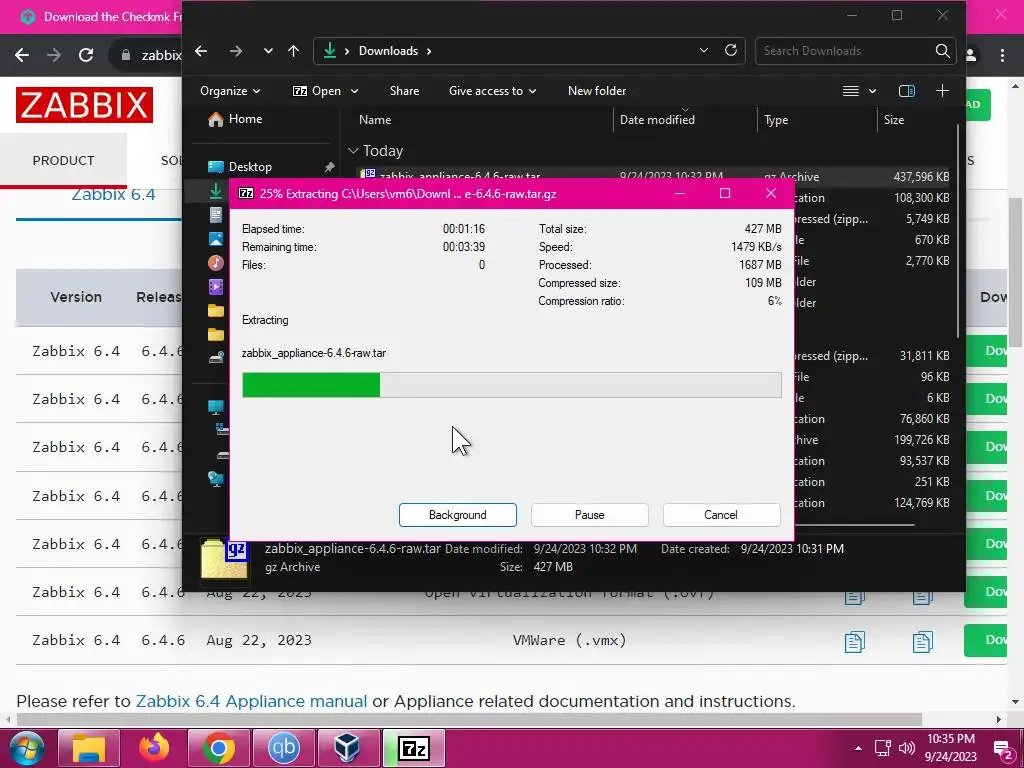Cancel the 7-Zip extraction
Screen dimensions: 1024x768
coord(721,515)
